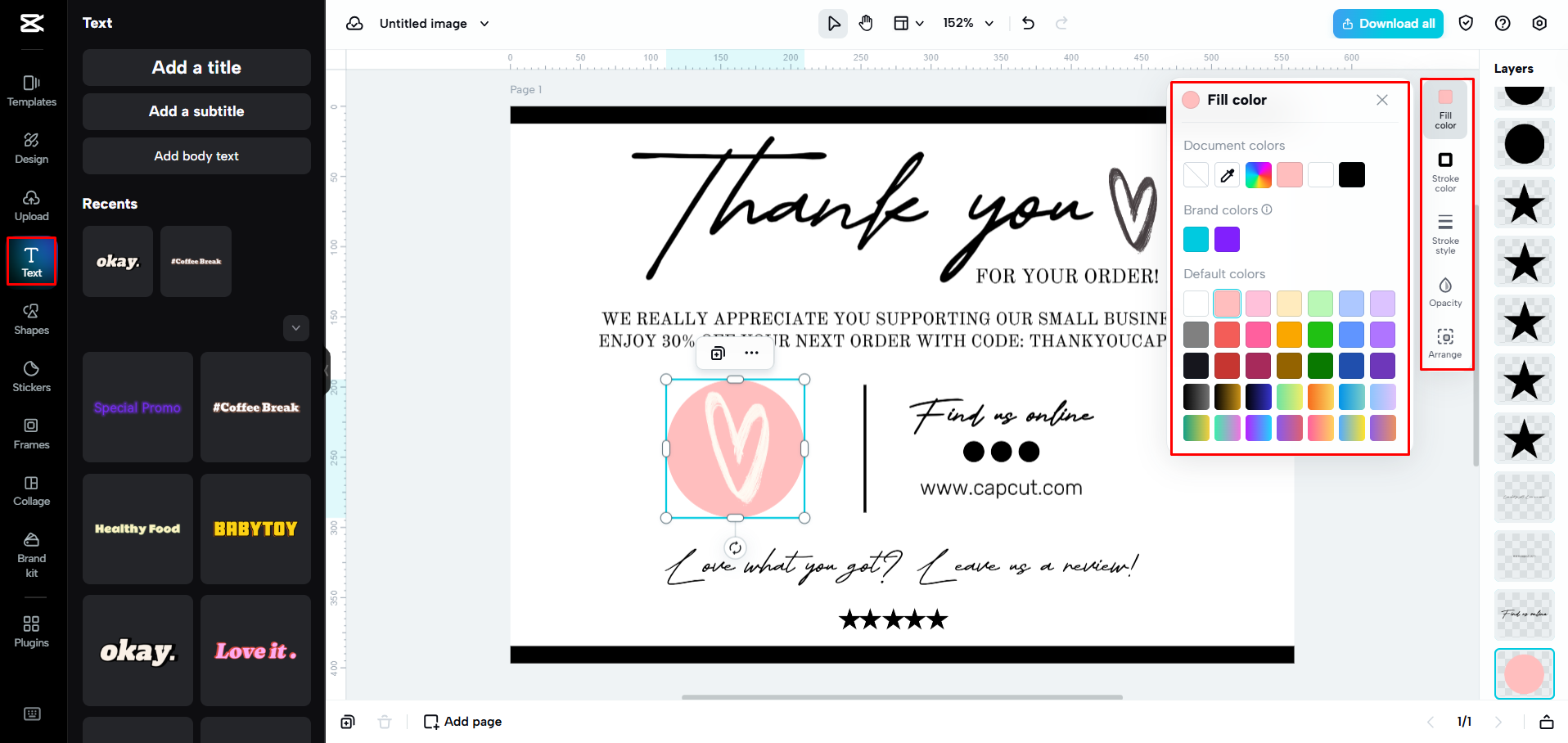The width and height of the screenshot is (1568, 743).
Task: Choose the 'Special Promo' text template
Action: pos(137,408)
